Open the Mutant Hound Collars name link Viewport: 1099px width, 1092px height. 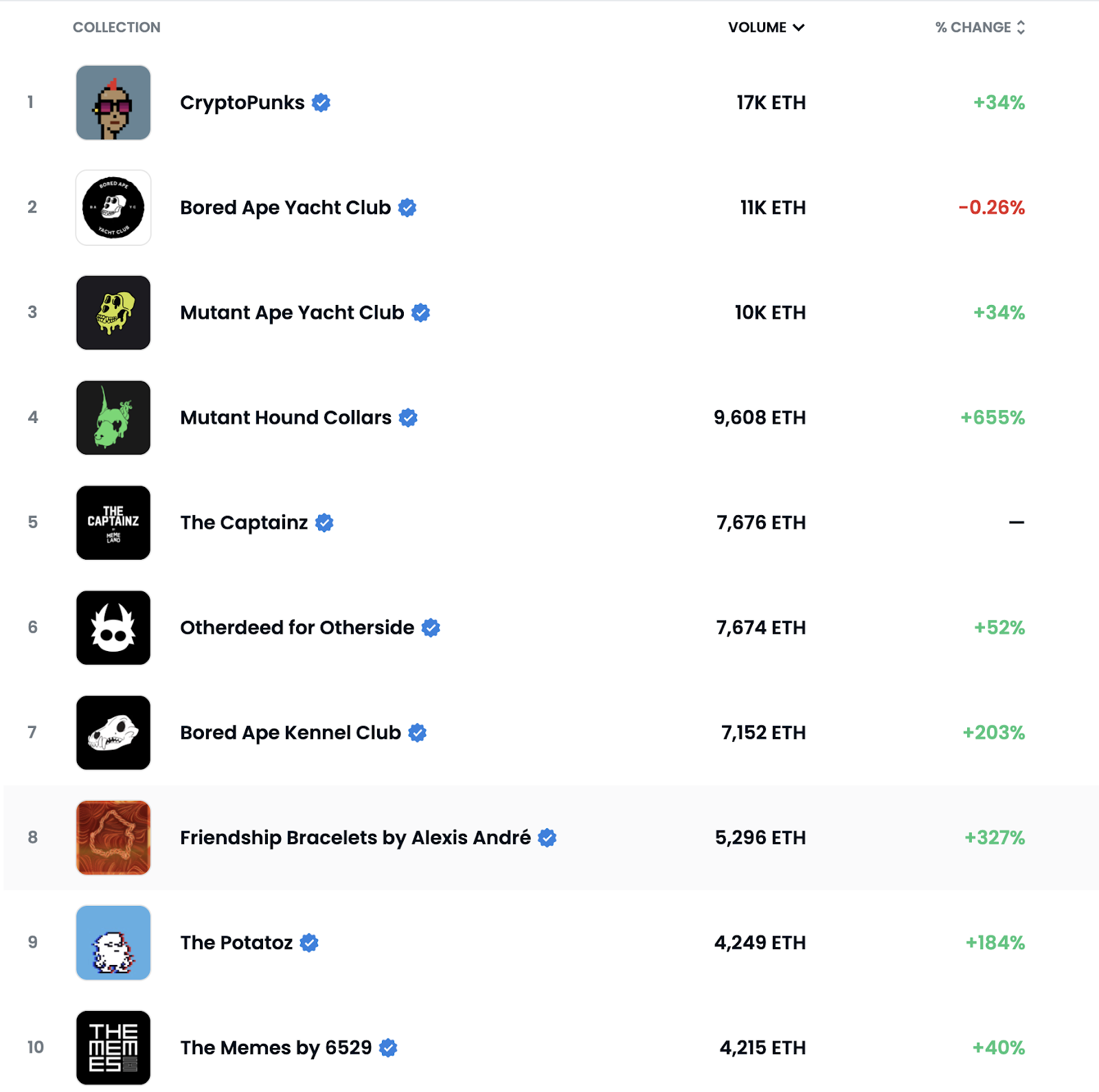286,418
